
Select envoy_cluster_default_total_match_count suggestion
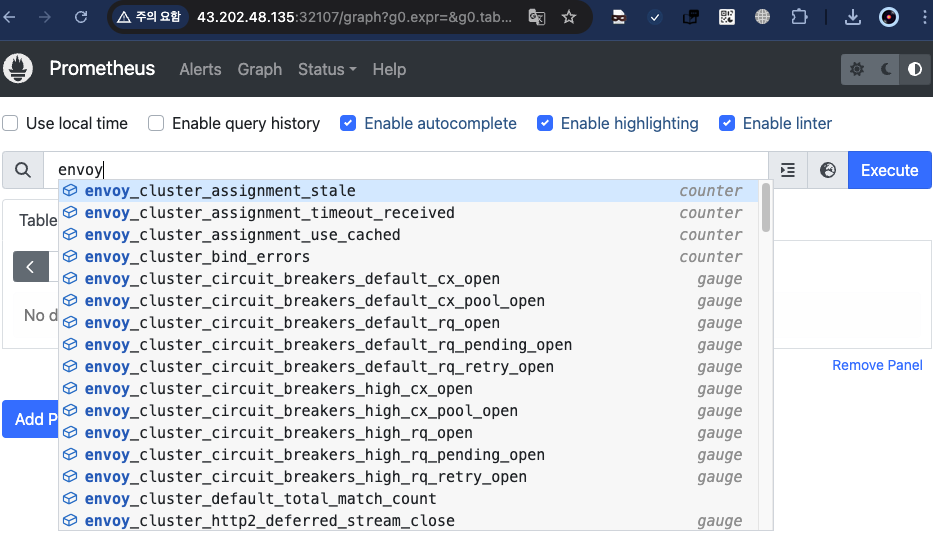coord(408,499)
